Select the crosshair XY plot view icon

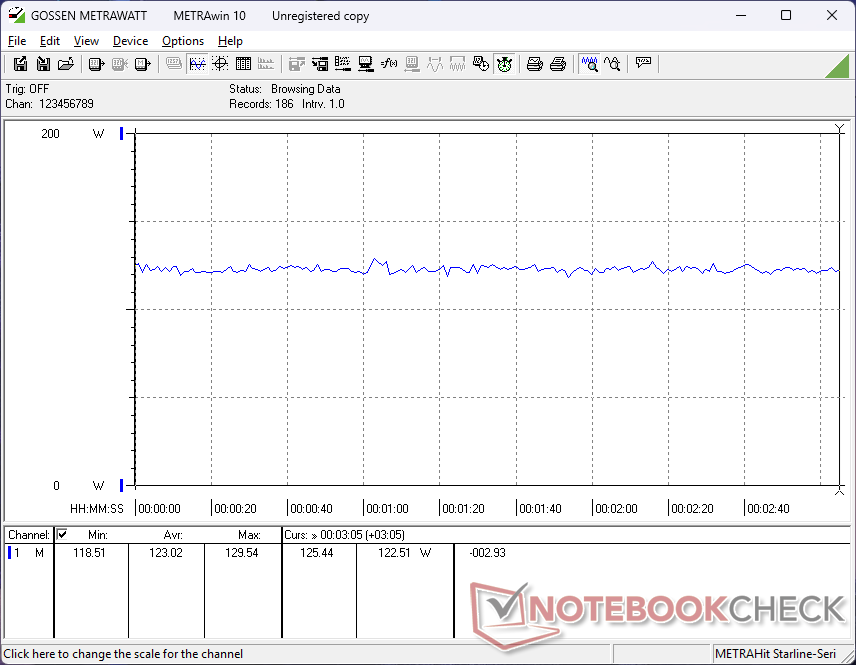tap(220, 64)
